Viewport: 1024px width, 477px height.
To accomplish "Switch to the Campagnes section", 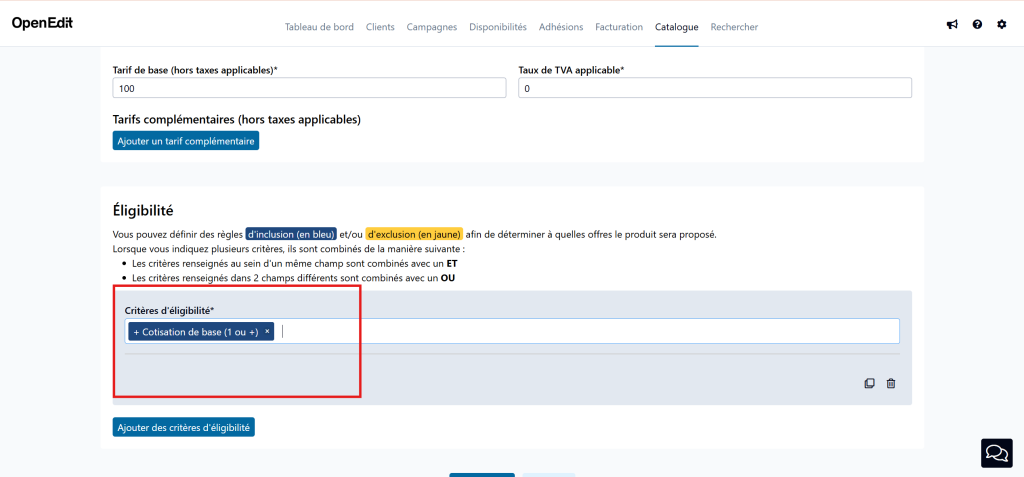I will (431, 27).
